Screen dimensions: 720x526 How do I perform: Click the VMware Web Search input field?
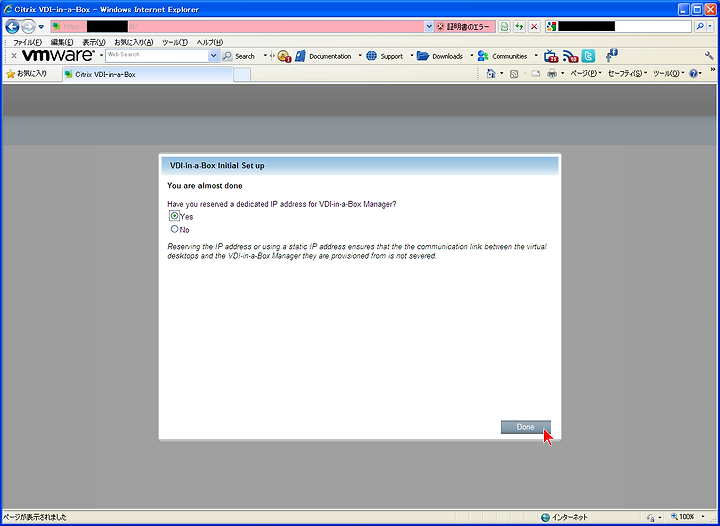coord(157,56)
